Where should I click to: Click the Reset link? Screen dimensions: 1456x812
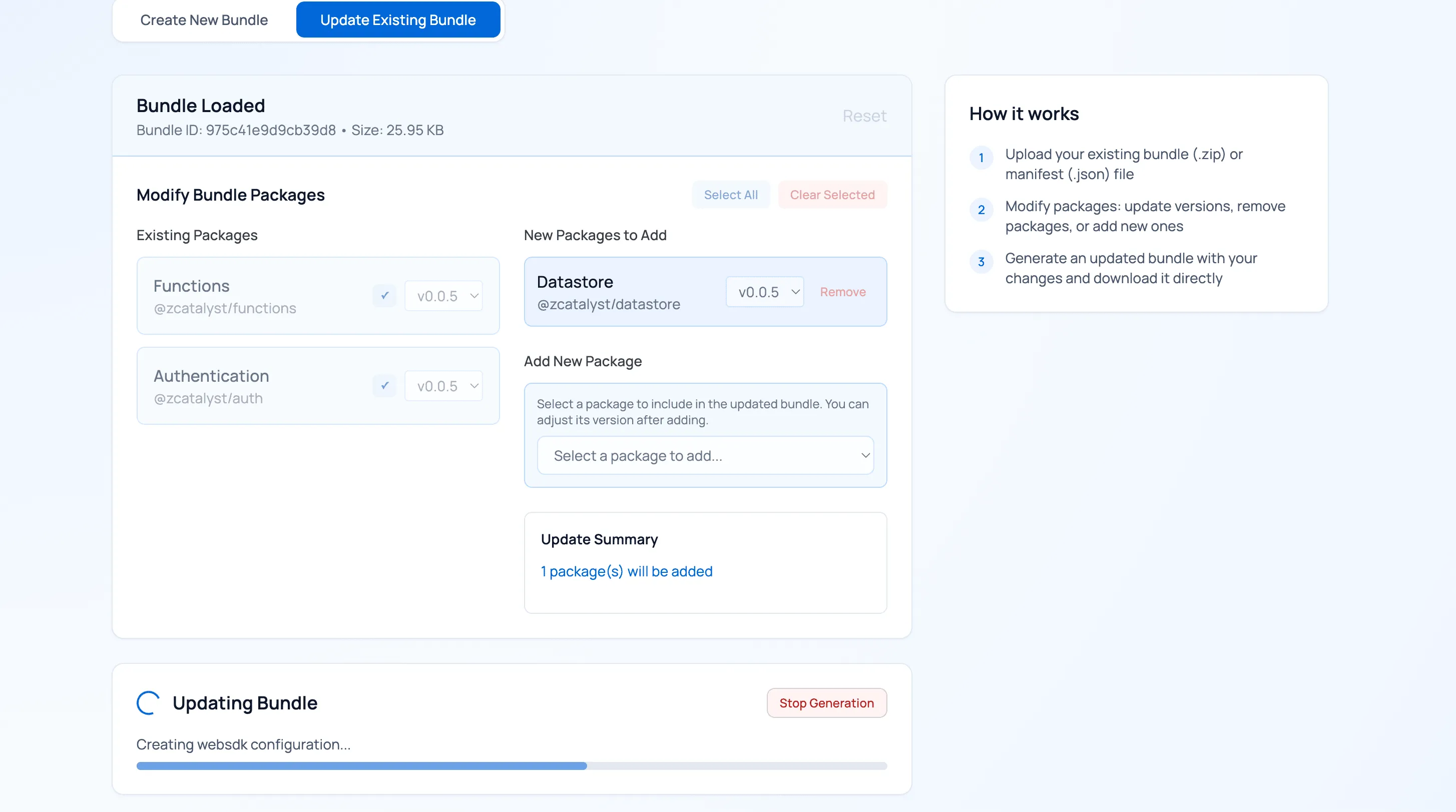point(864,115)
